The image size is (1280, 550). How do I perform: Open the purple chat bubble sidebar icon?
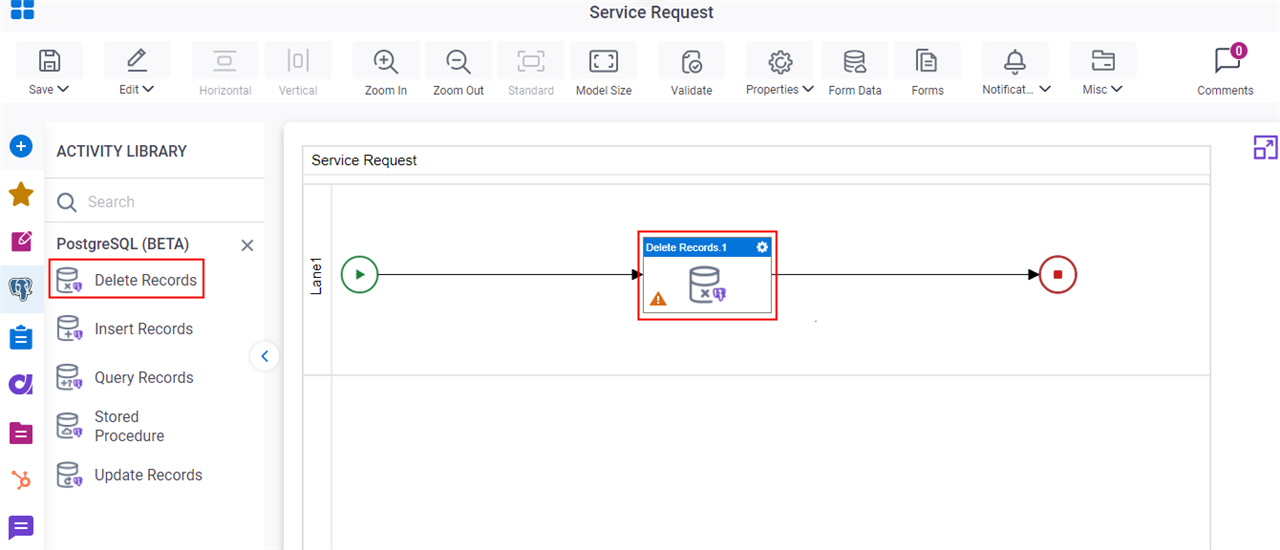click(x=21, y=527)
